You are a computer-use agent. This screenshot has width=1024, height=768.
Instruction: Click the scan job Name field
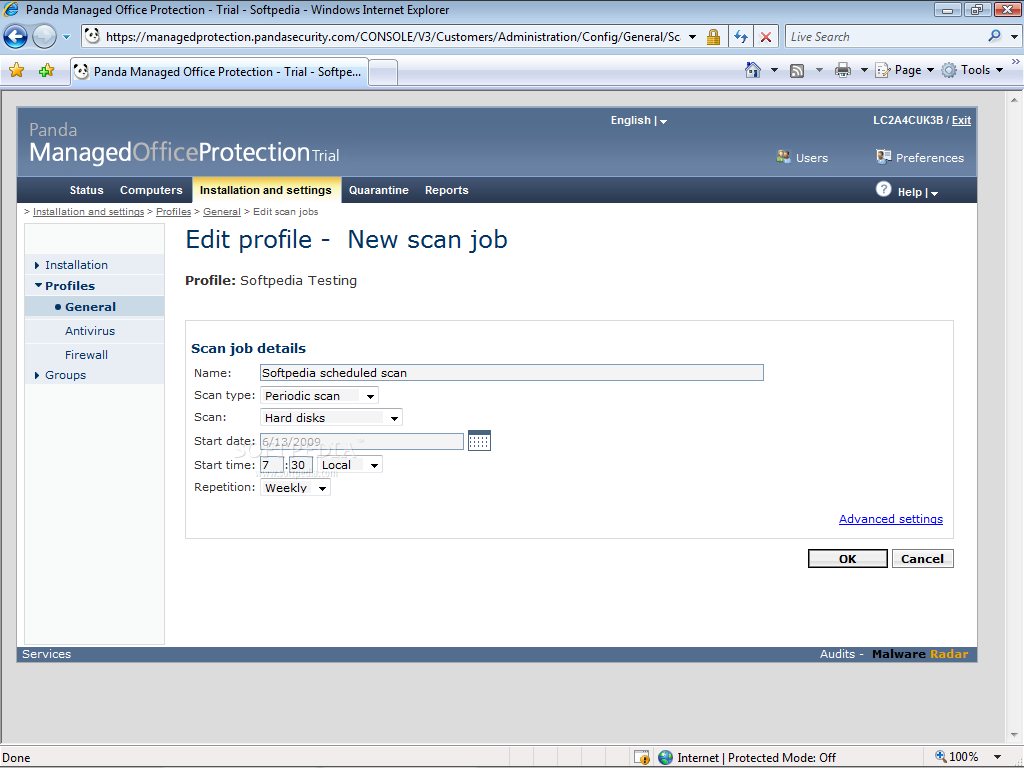511,373
